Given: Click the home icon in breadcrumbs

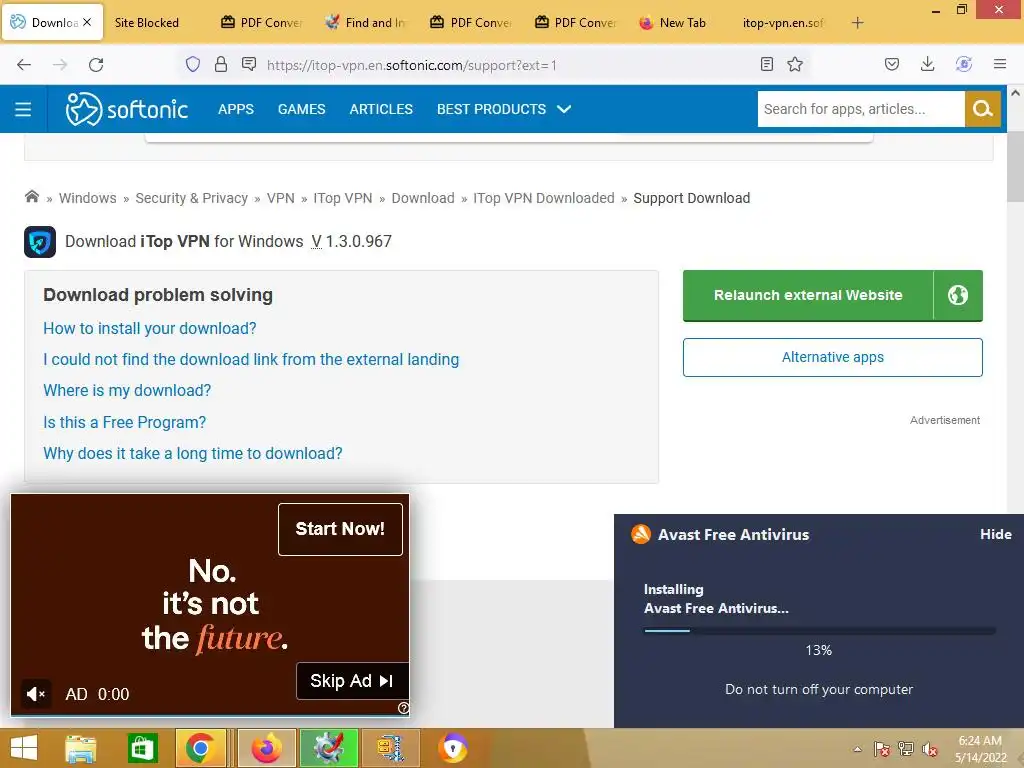Looking at the screenshot, I should coord(31,197).
